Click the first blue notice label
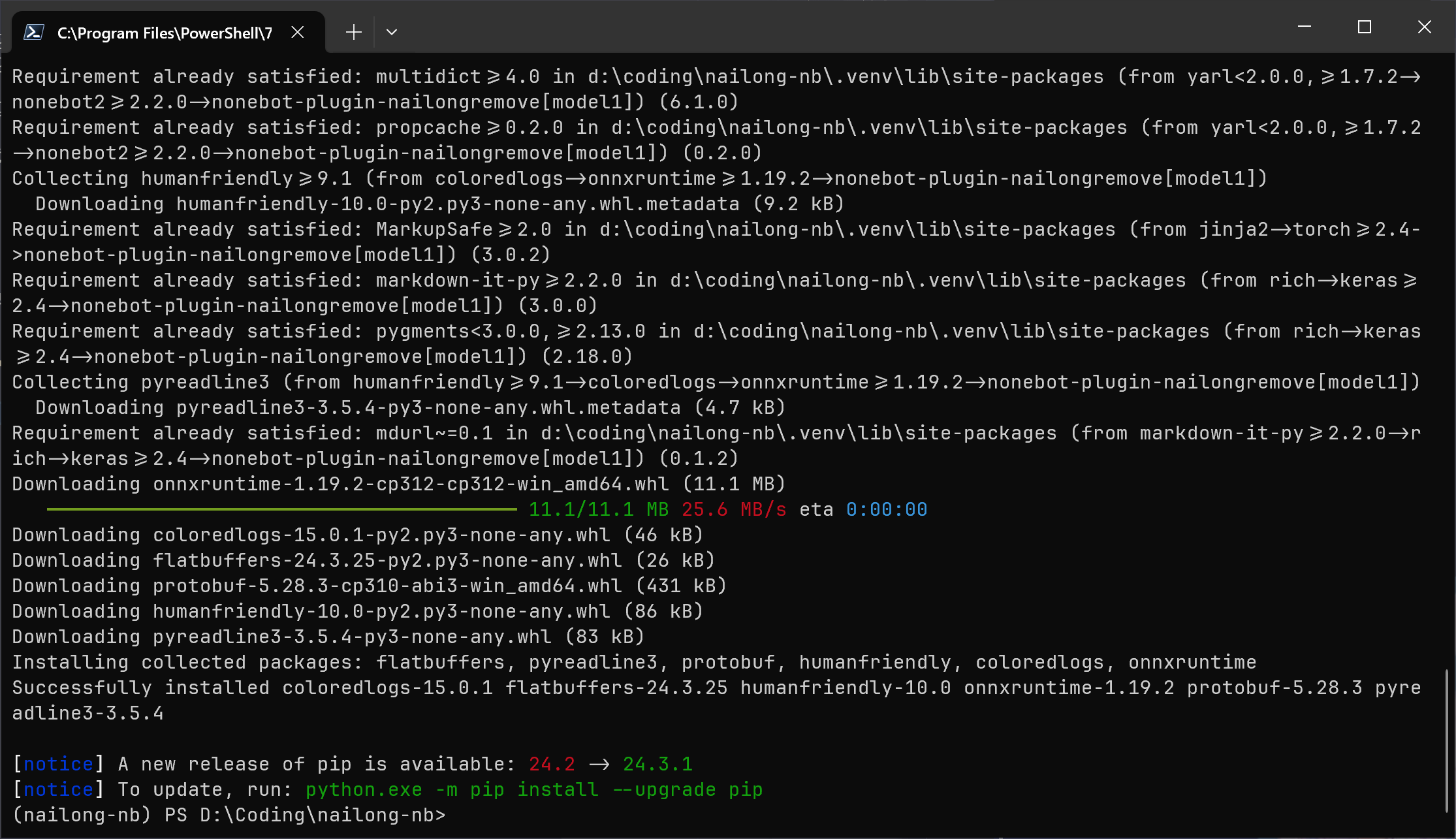This screenshot has width=1456, height=839. click(58, 765)
